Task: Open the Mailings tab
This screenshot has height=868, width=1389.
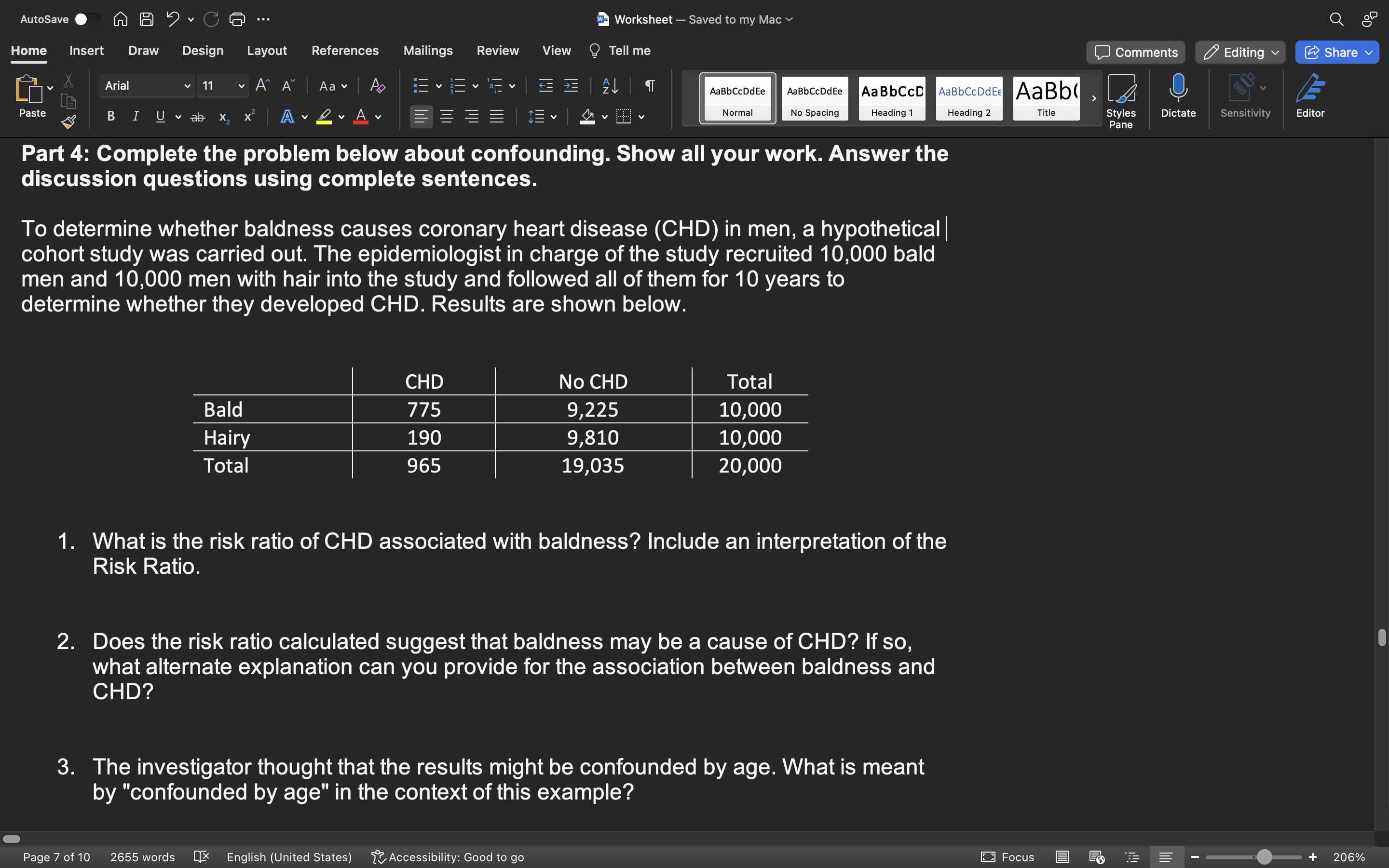Action: pos(428,51)
